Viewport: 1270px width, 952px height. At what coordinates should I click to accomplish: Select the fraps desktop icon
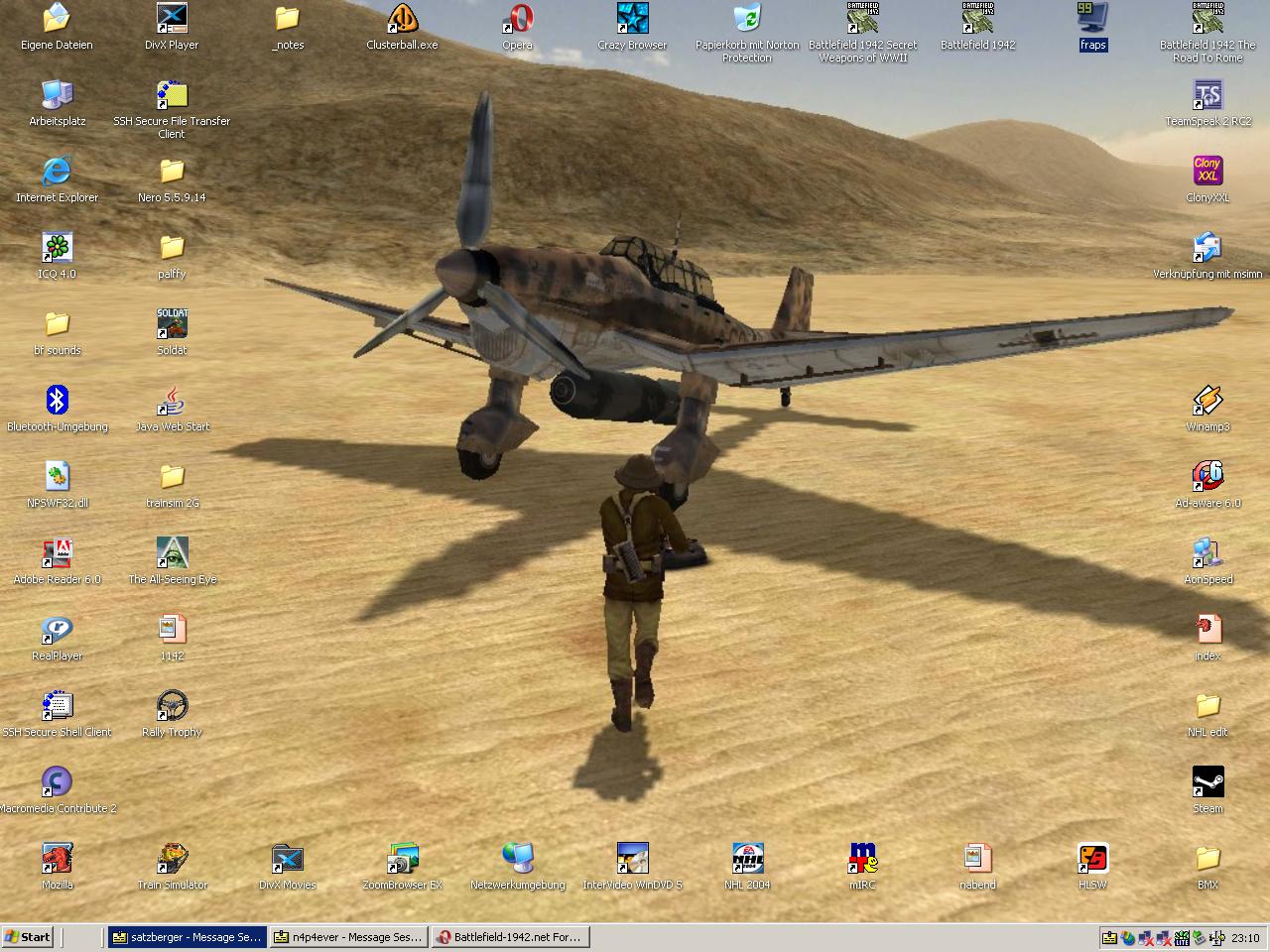click(1092, 27)
